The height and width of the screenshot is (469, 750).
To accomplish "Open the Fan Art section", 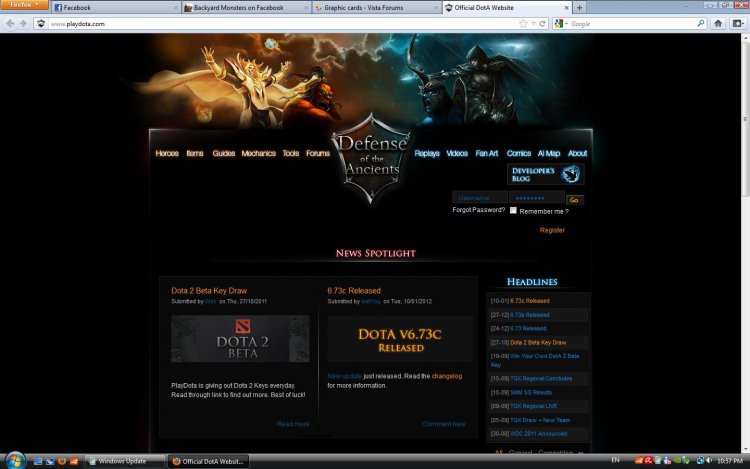I will [x=486, y=153].
